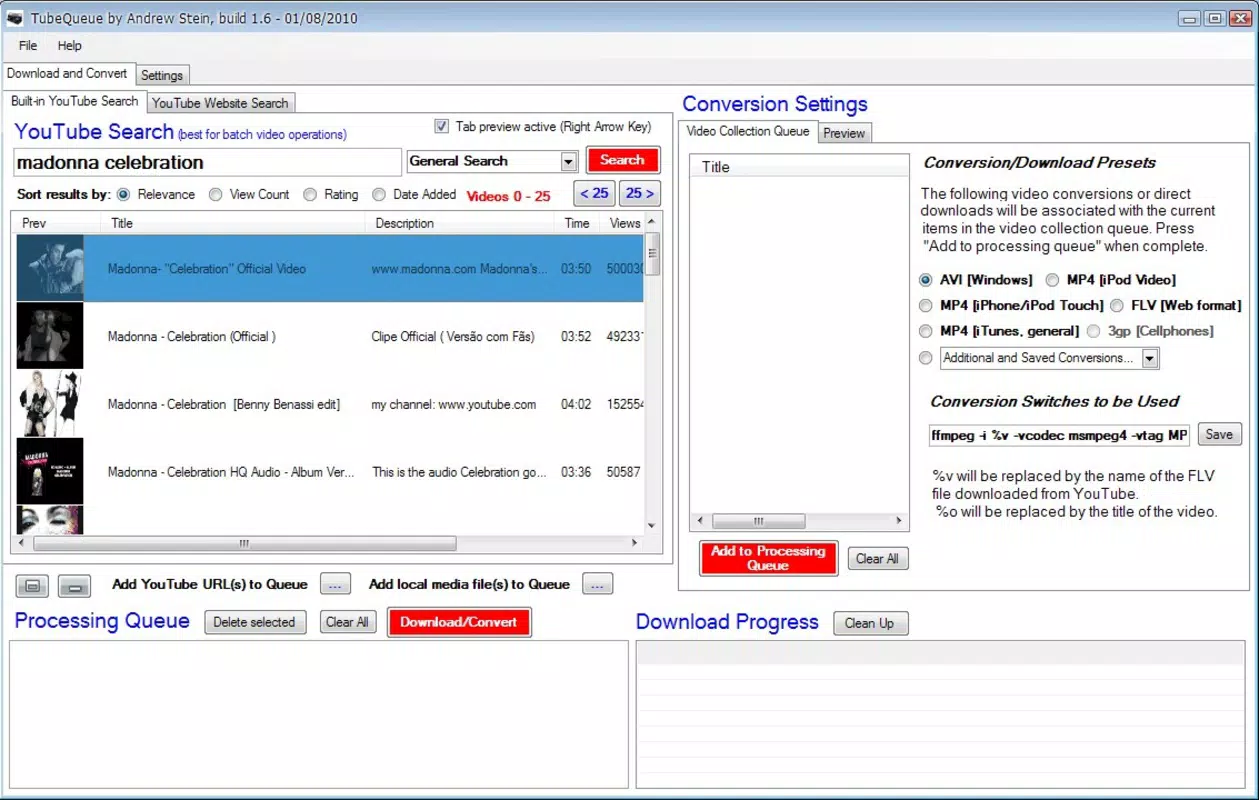1259x800 pixels.
Task: Select YouTube Website Search tab
Action: point(220,103)
